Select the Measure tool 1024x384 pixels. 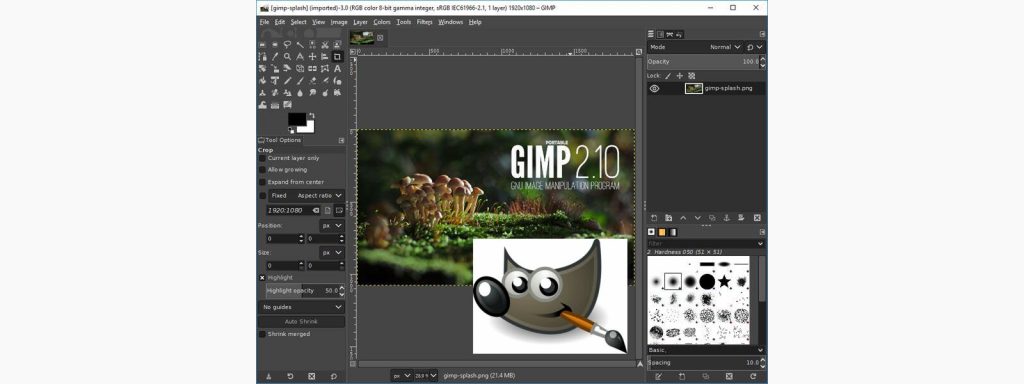click(300, 56)
